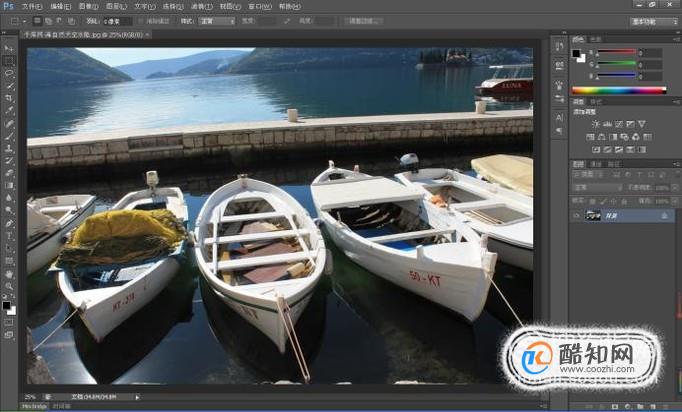Hide the Background layer with eye icon
The height and width of the screenshot is (412, 682).
[577, 215]
